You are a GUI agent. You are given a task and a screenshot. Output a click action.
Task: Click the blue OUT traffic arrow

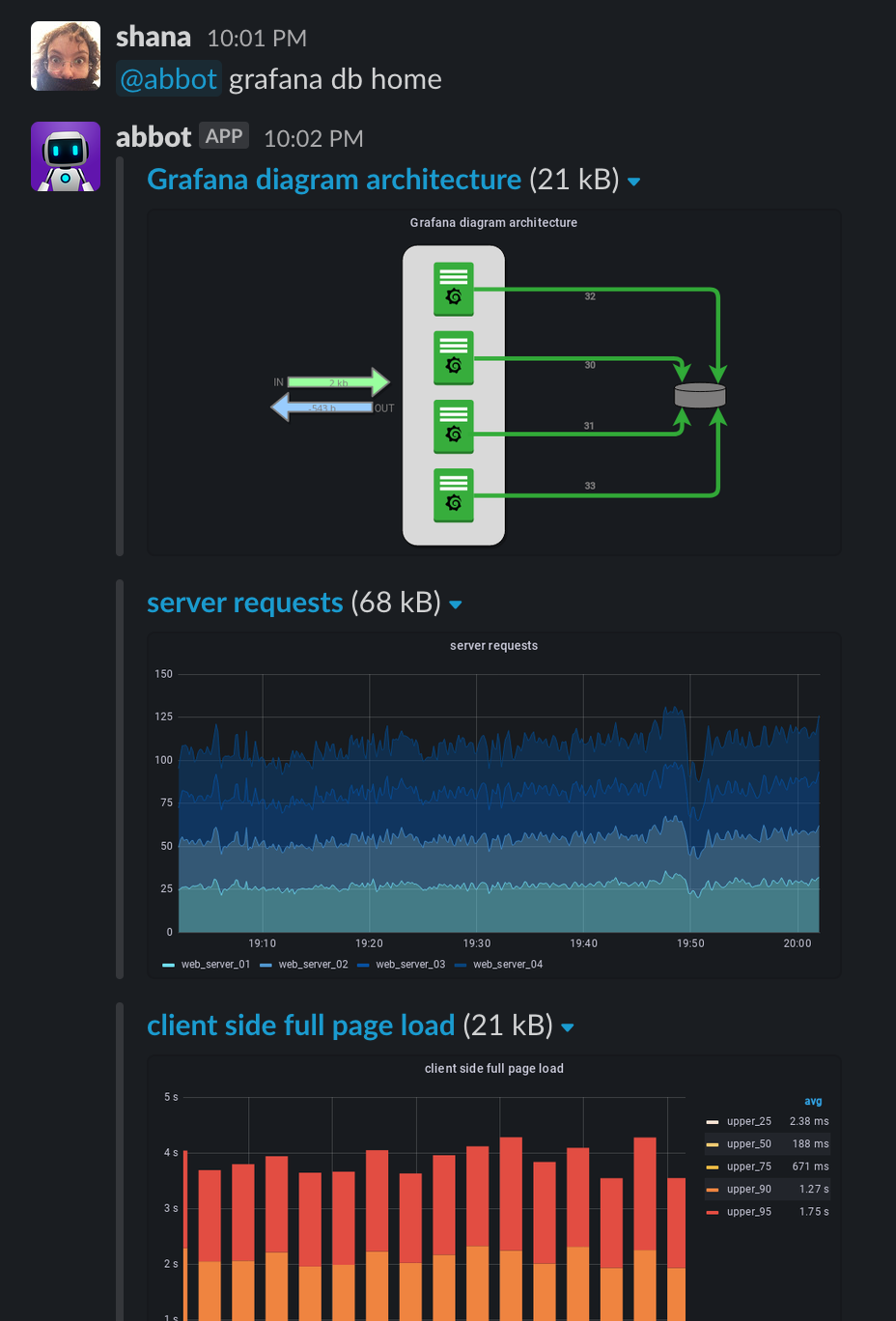pos(328,408)
